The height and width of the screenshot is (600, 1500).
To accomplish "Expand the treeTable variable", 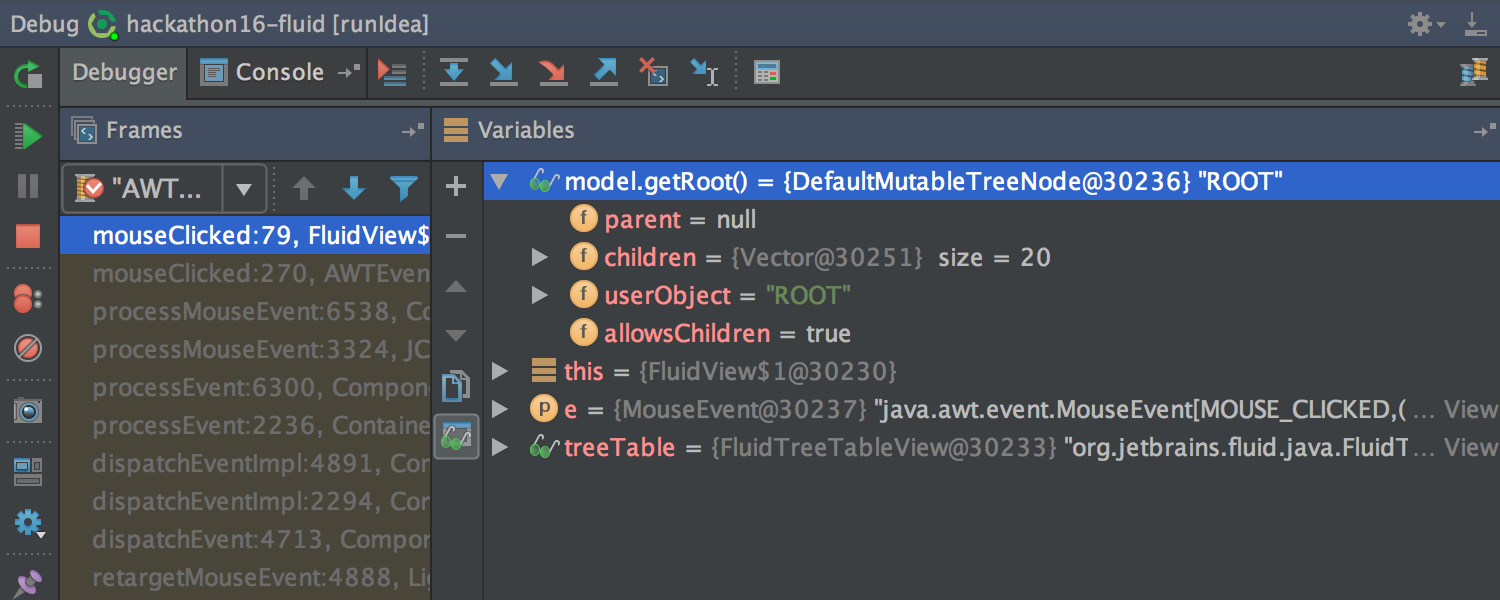I will (x=500, y=447).
